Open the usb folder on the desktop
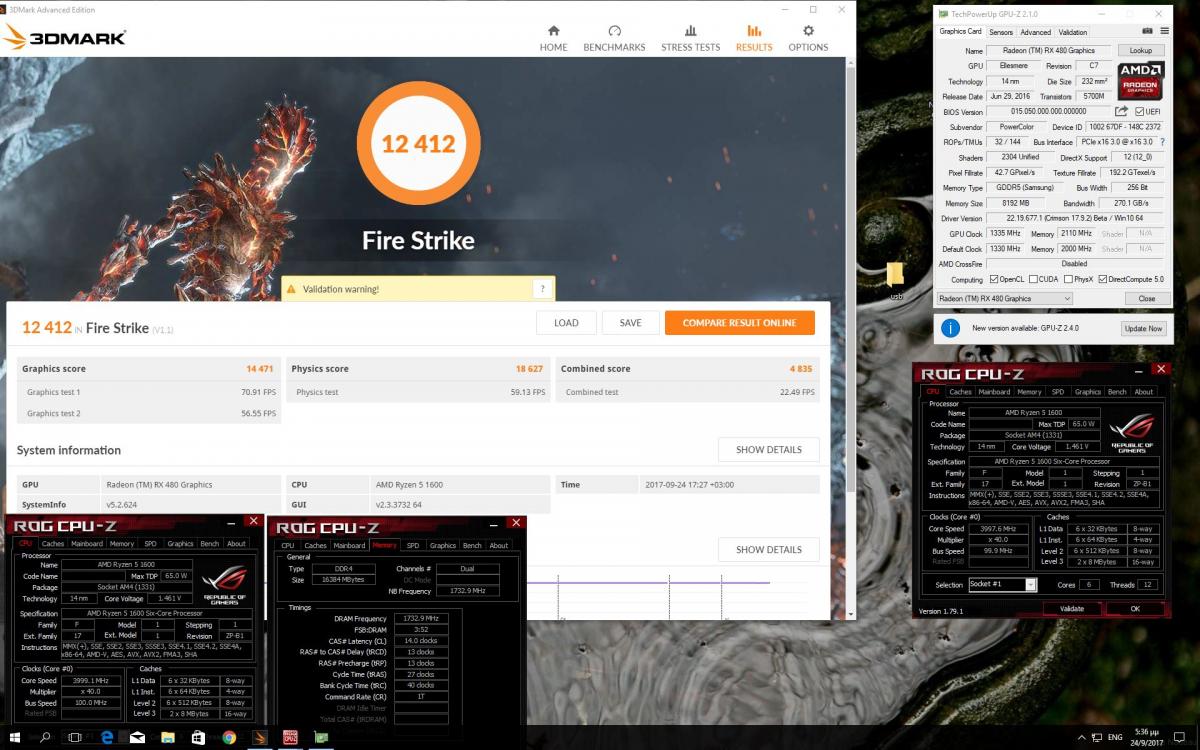This screenshot has width=1200, height=750. (x=895, y=279)
